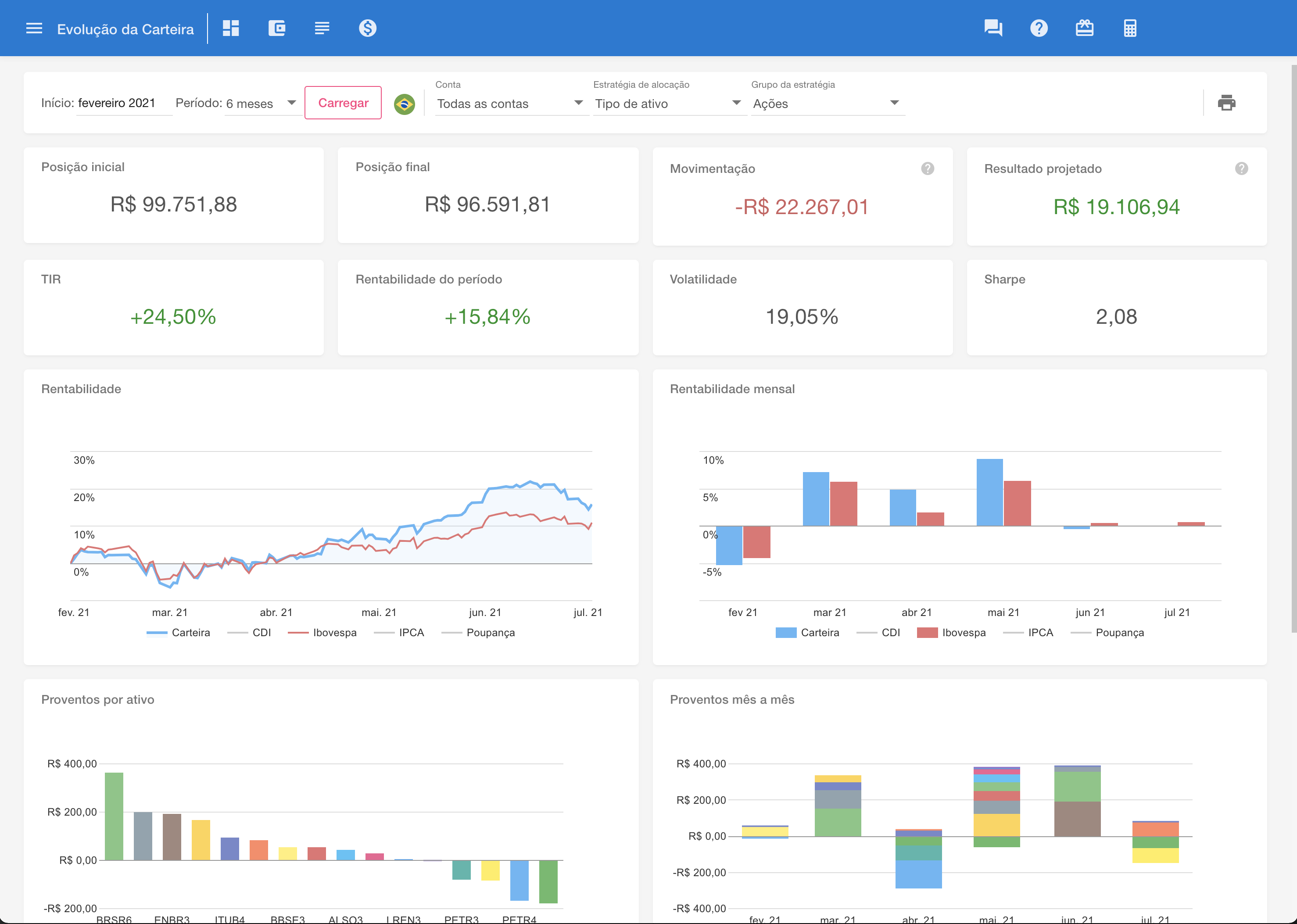The width and height of the screenshot is (1297, 924).
Task: Open the calculator icon
Action: [1130, 29]
